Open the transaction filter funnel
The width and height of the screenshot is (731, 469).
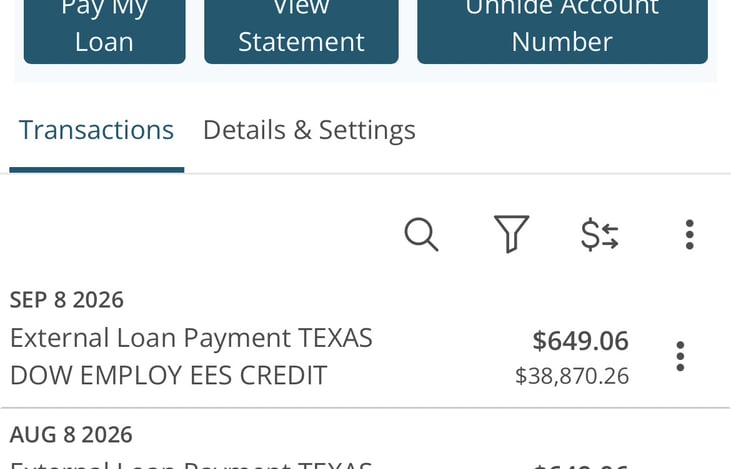coord(511,234)
